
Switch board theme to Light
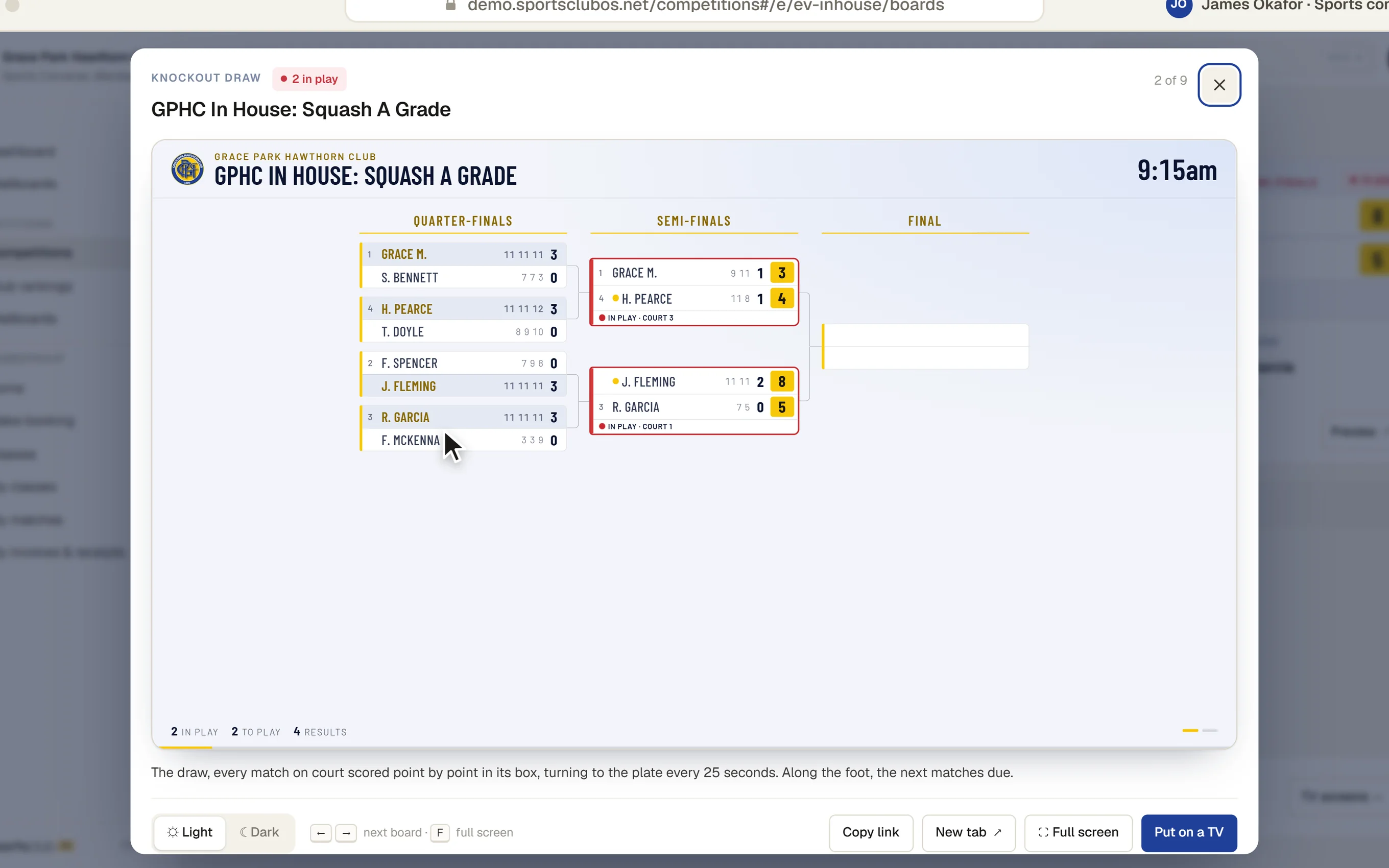[x=190, y=832]
